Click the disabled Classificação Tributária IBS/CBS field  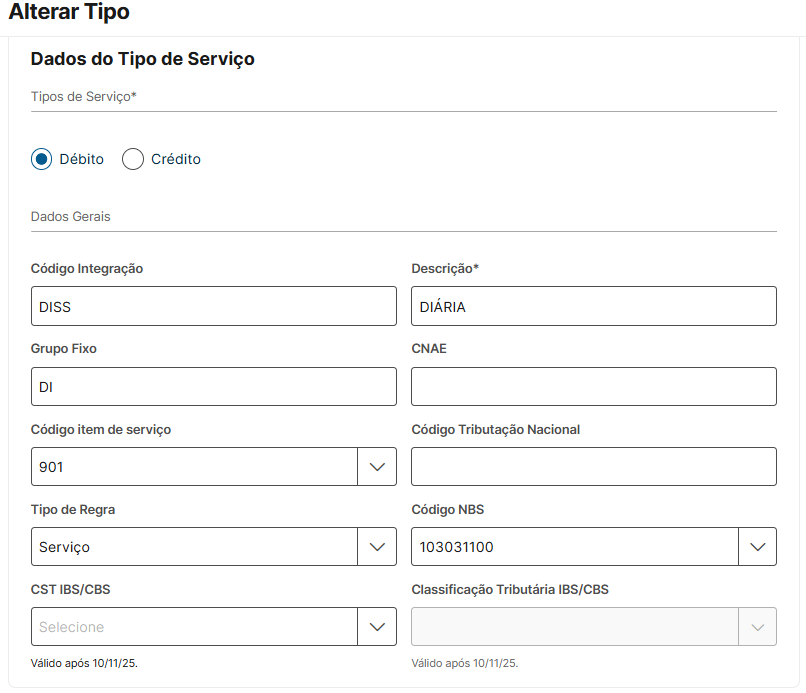pyautogui.click(x=574, y=627)
